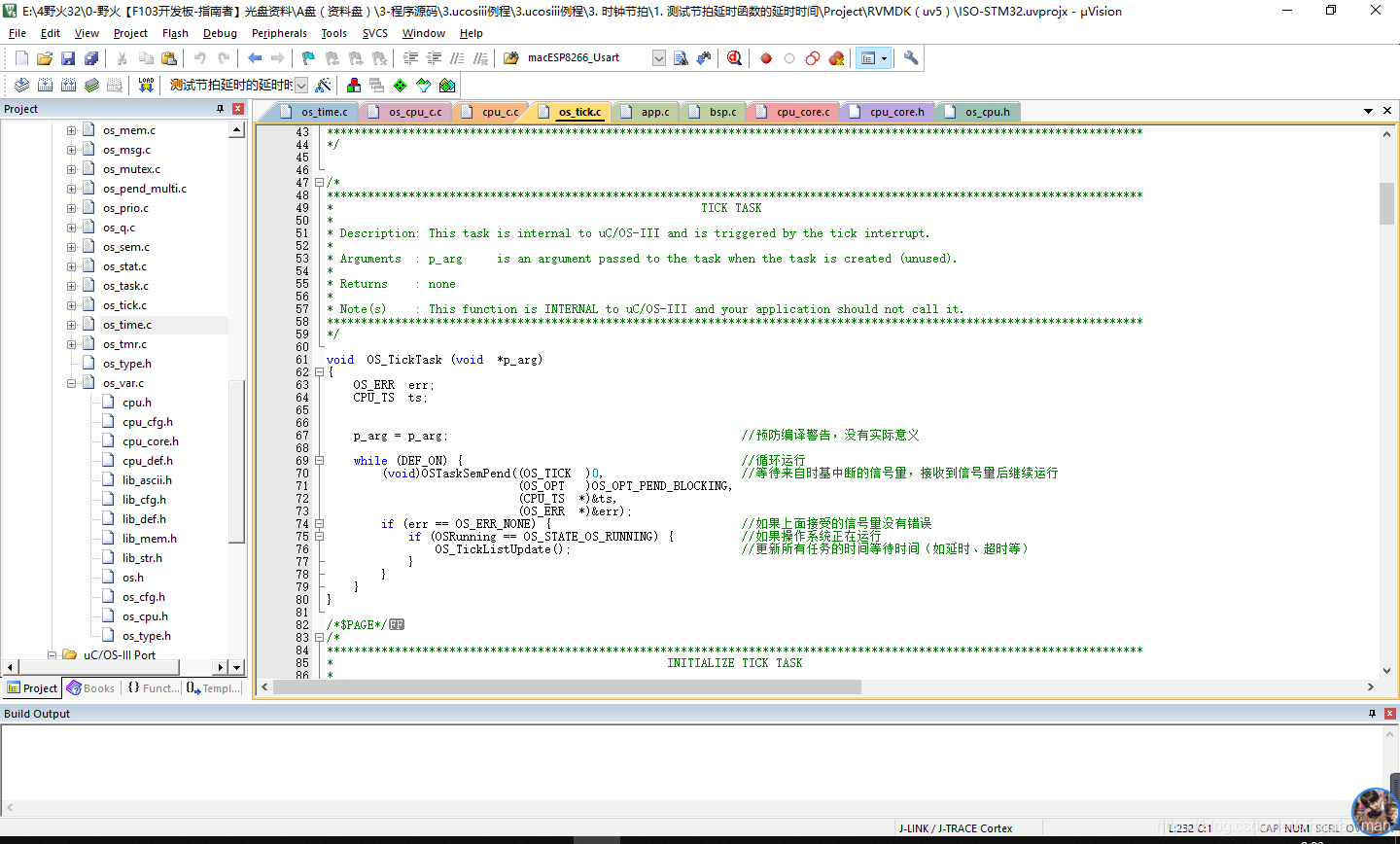1400x844 pixels.
Task: Click the Translate file icon
Action: tap(21, 86)
